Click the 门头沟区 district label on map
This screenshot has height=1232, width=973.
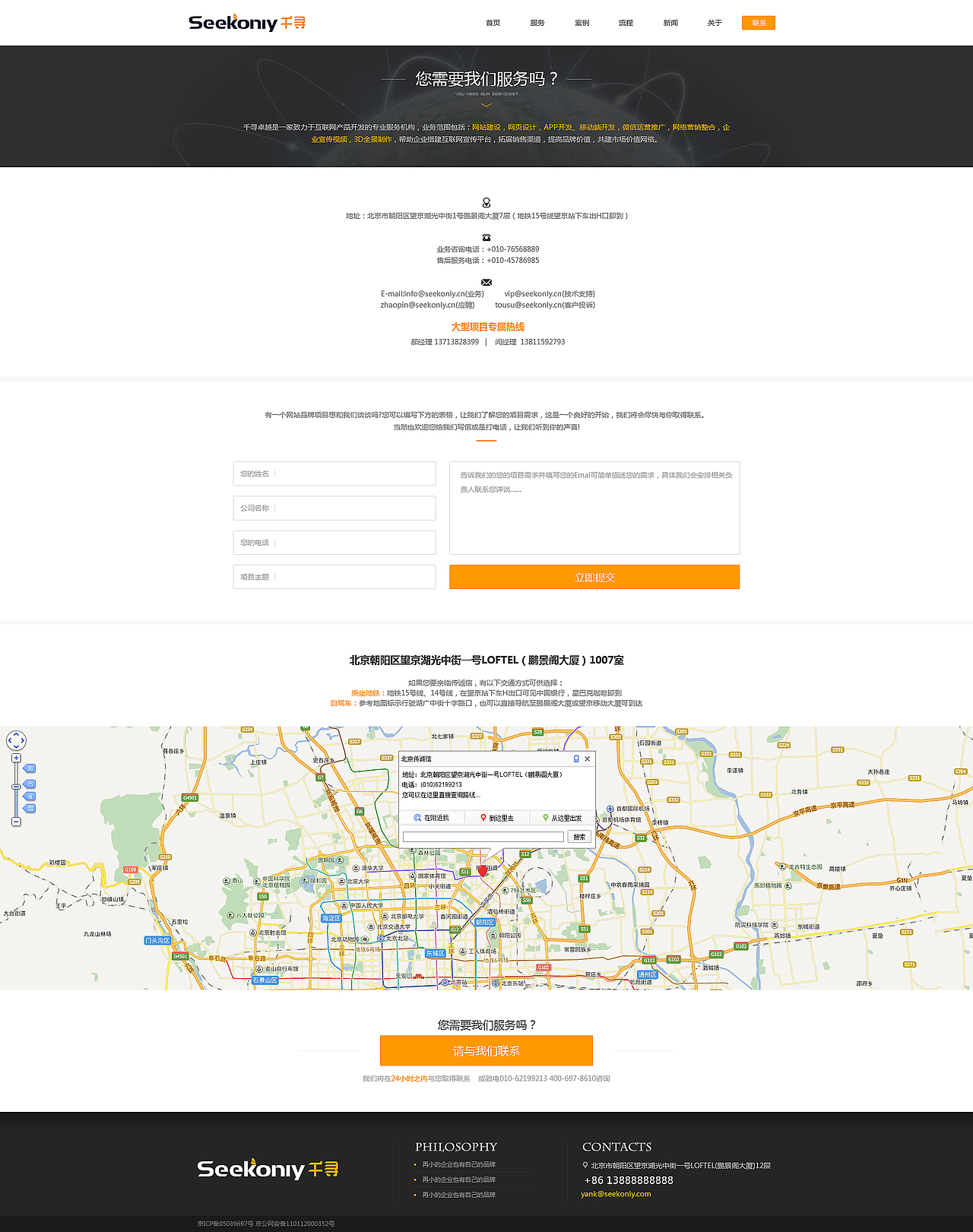coord(158,940)
